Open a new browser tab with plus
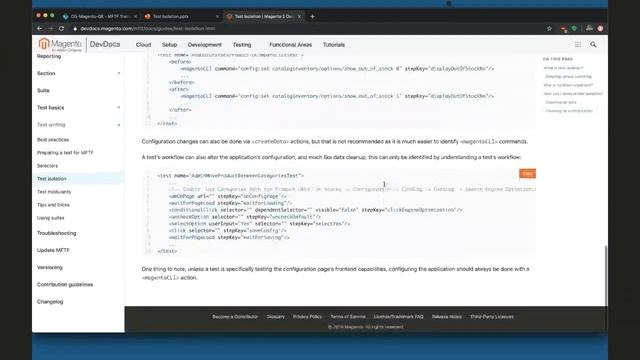This screenshot has height=360, width=640. (312, 16)
